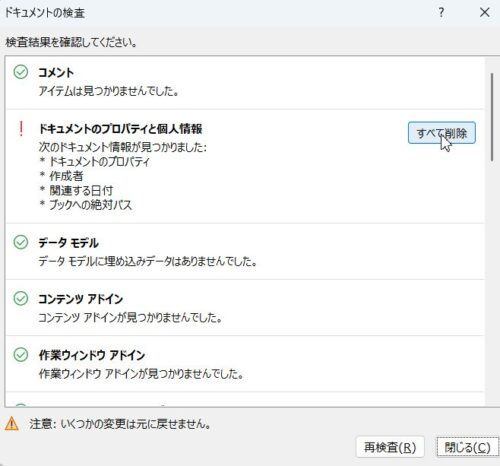
Task: Click the * 関連する日付 list entry
Action: (76, 190)
